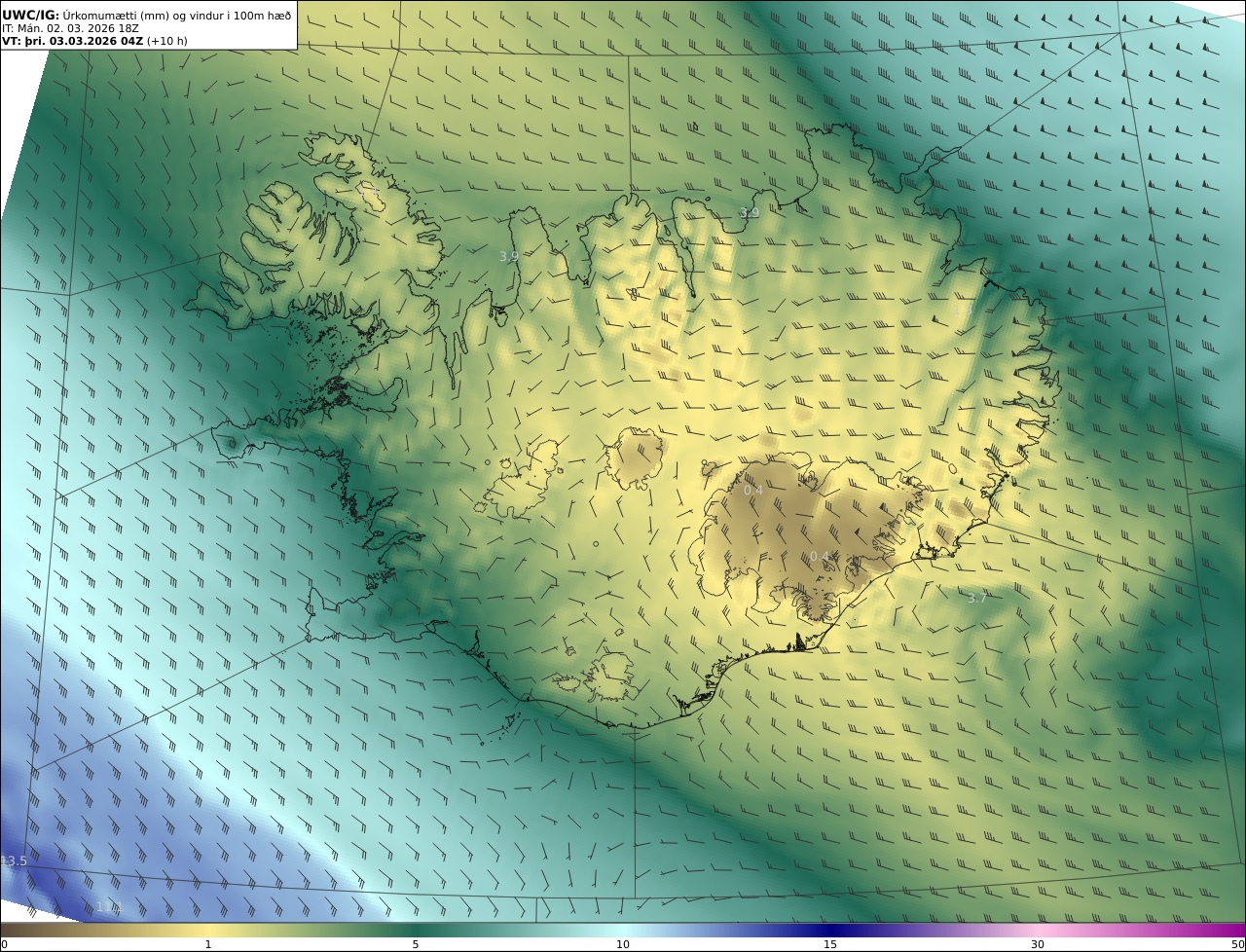The image size is (1246, 952).
Task: Click the 1 tick label on the color scale
Action: tap(207, 944)
